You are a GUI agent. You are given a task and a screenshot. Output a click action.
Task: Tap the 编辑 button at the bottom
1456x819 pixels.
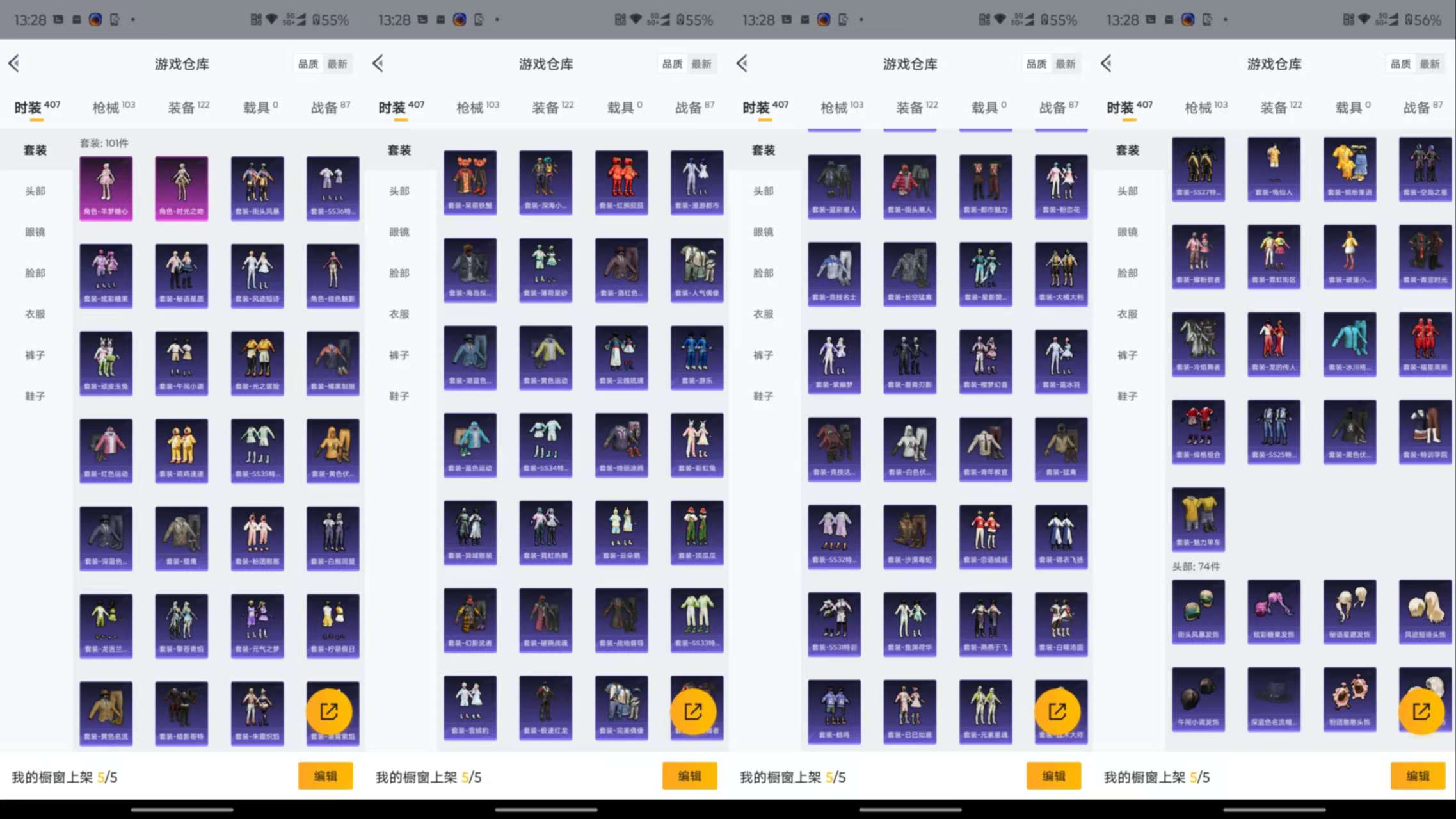(325, 775)
